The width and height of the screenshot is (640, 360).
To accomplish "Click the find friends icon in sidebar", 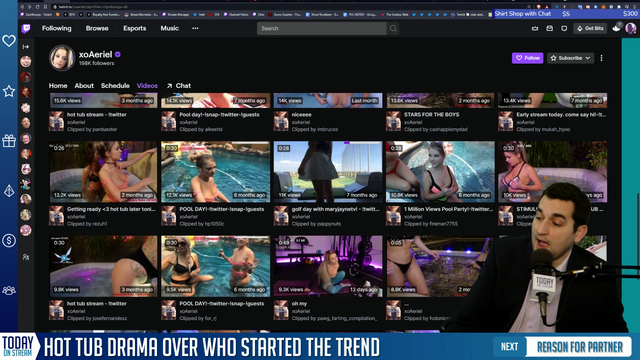I will (26, 257).
